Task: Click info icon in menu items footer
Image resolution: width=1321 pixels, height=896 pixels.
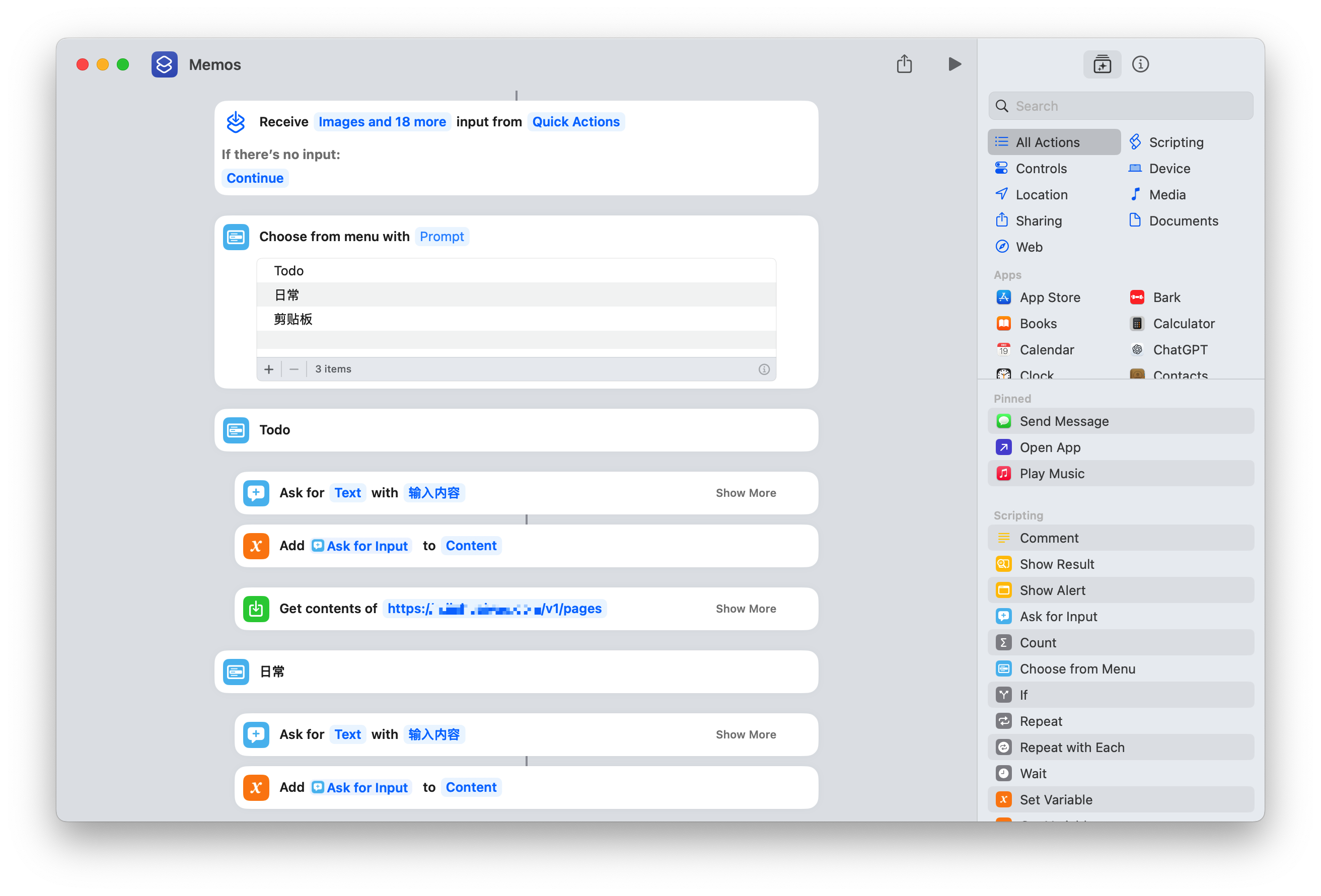Action: (x=763, y=369)
